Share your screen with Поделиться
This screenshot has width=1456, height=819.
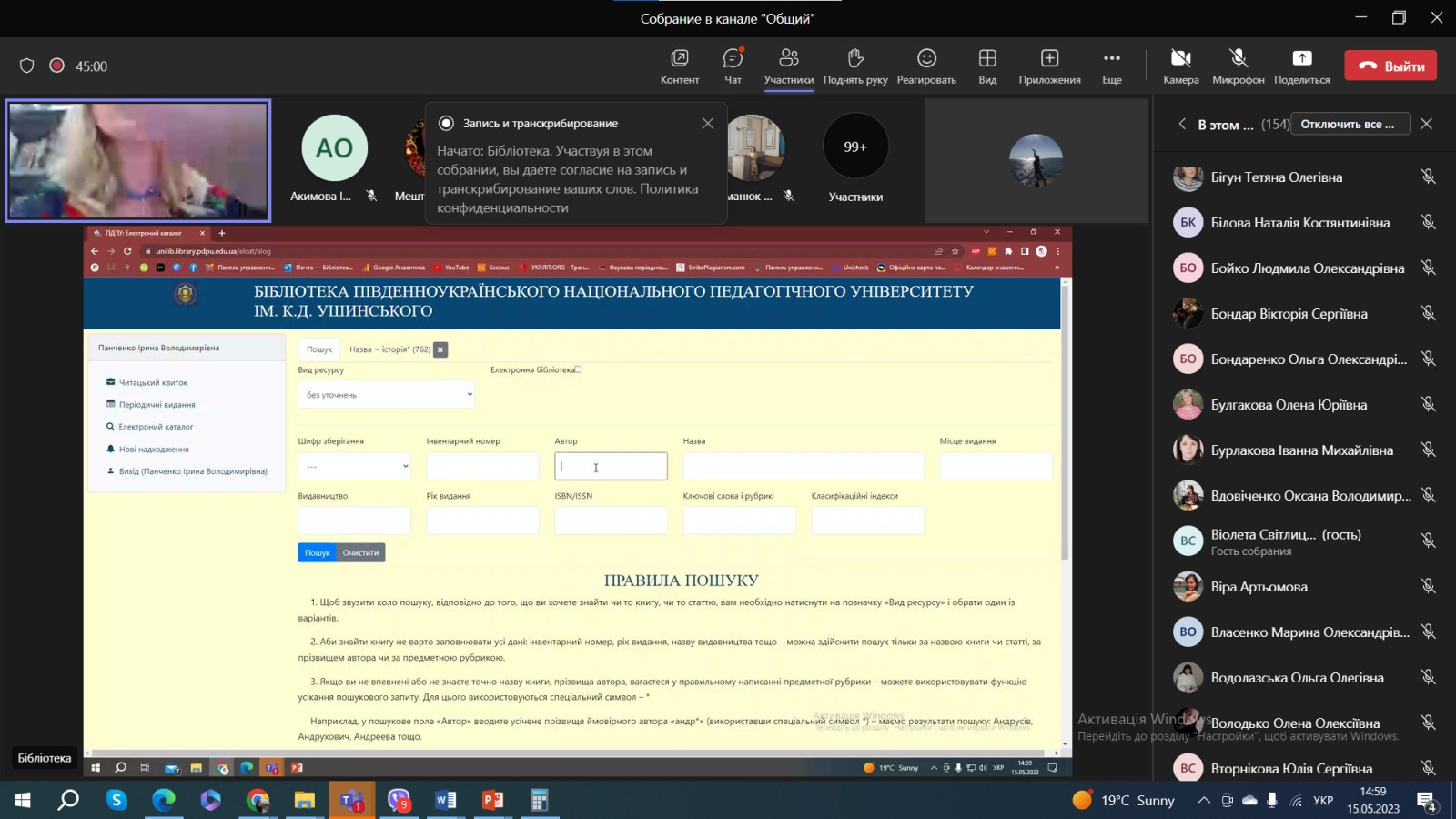coord(1302,66)
